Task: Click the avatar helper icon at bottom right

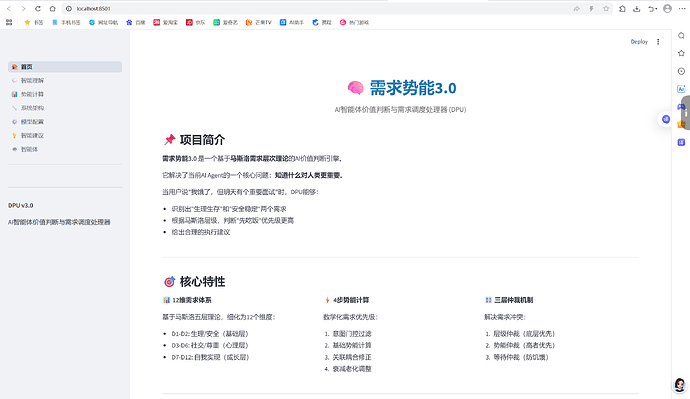Action: [x=680, y=385]
